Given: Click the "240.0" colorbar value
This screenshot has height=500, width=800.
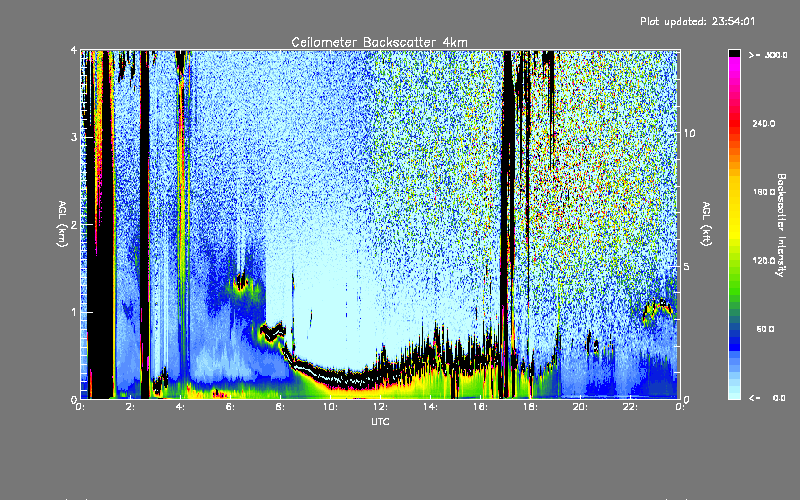Looking at the screenshot, I should (x=764, y=123).
